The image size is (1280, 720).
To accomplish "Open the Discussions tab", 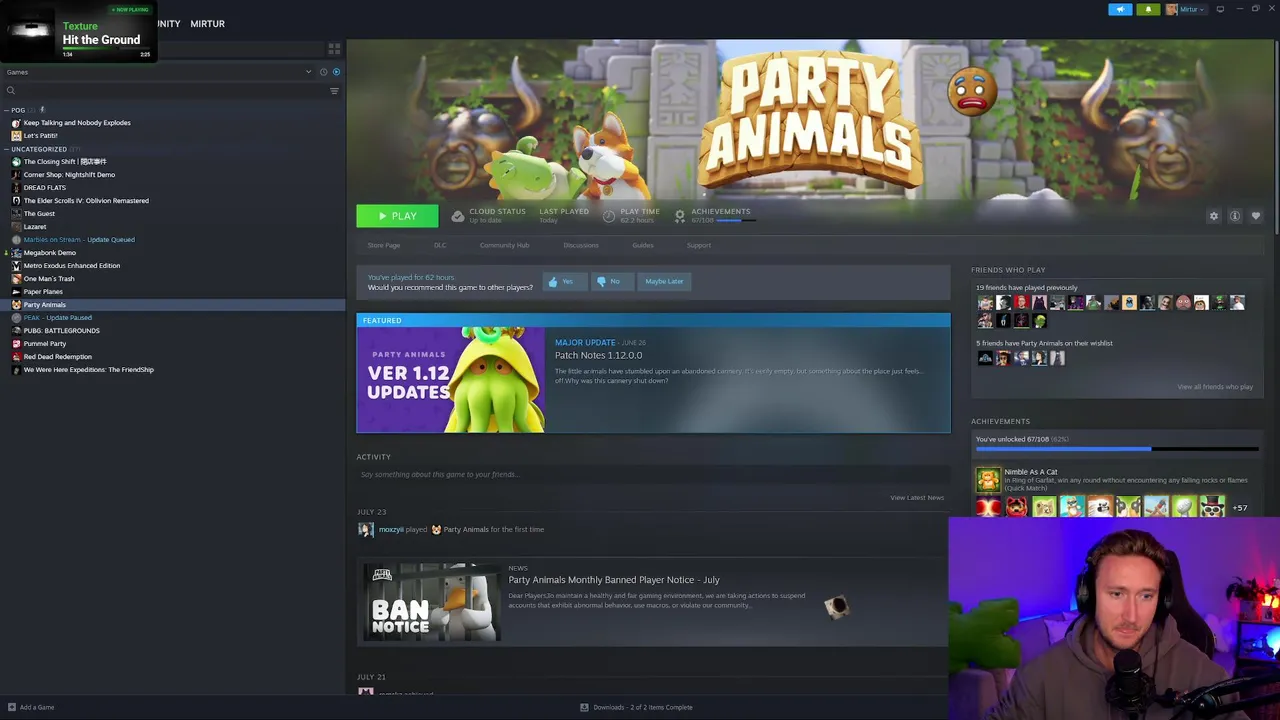I will (x=581, y=245).
